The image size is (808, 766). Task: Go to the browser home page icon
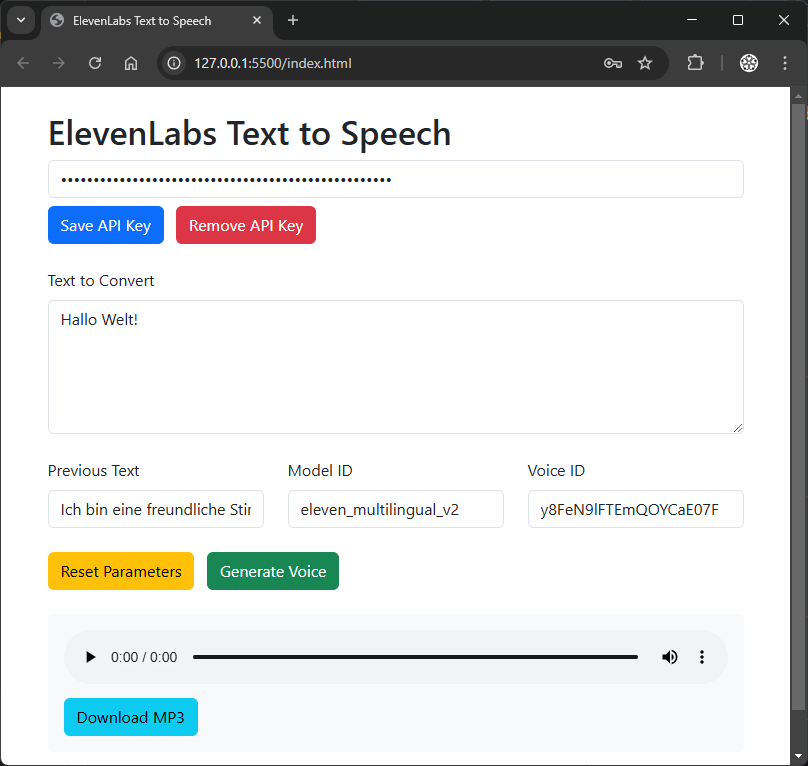[131, 63]
